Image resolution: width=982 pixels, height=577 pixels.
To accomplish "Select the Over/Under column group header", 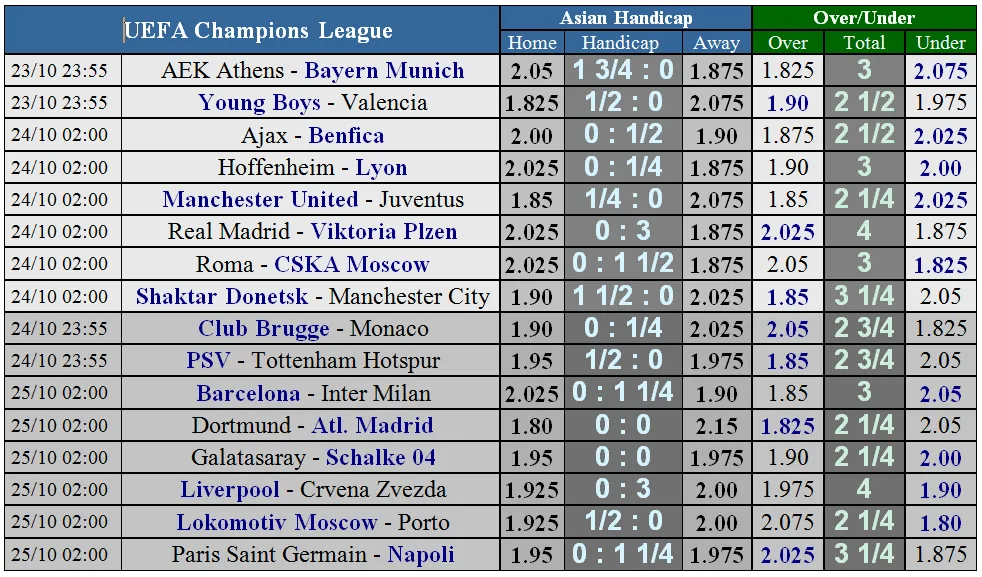I will tap(863, 18).
